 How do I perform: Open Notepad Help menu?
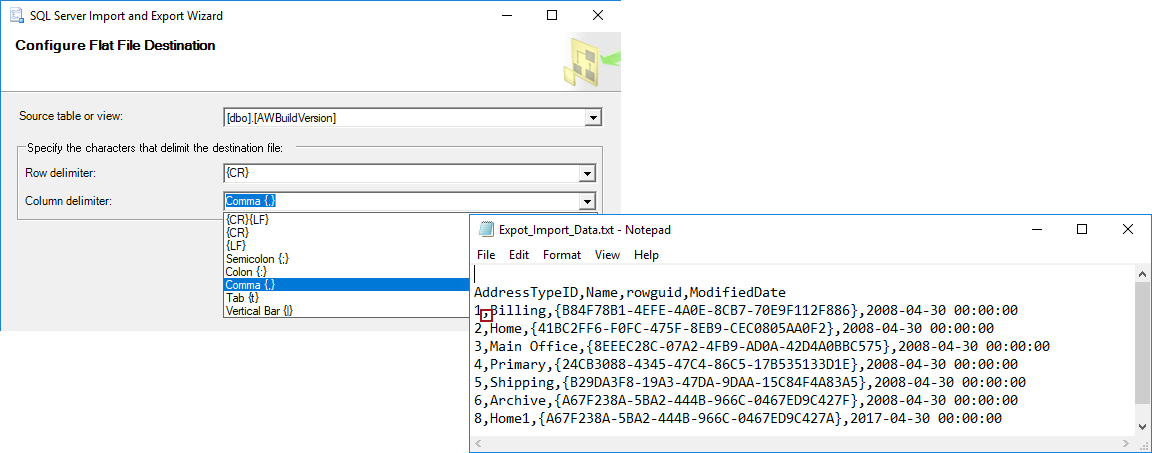647,255
